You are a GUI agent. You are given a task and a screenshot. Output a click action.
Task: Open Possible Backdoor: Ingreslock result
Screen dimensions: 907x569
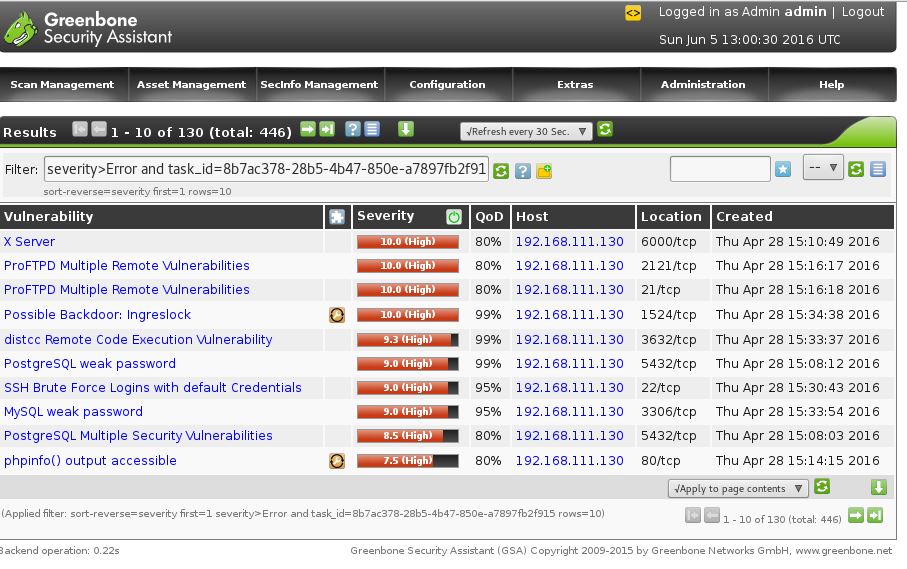click(97, 315)
